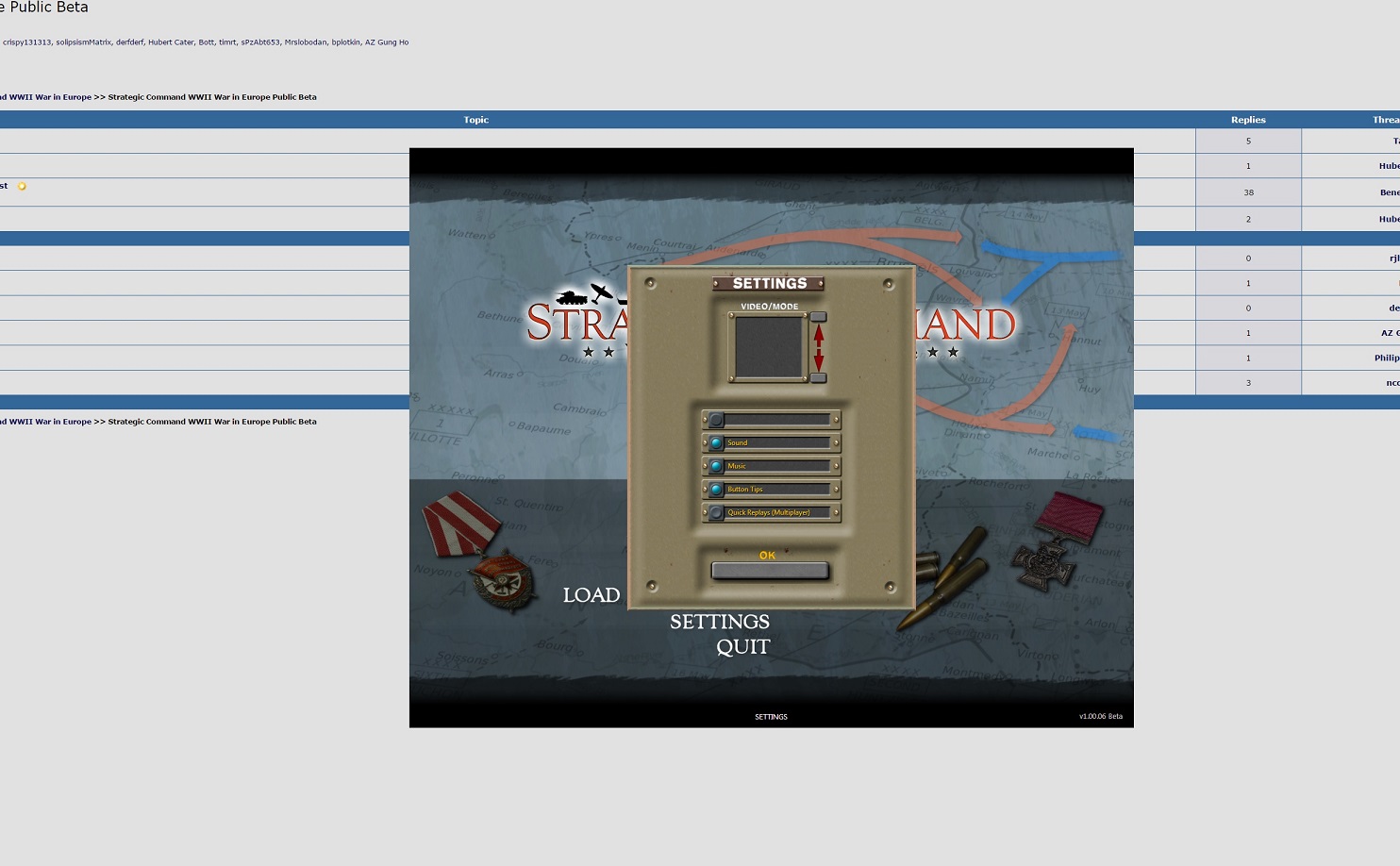Click the Victoria Cross medal
Image resolution: width=1400 pixels, height=866 pixels.
point(1056,542)
